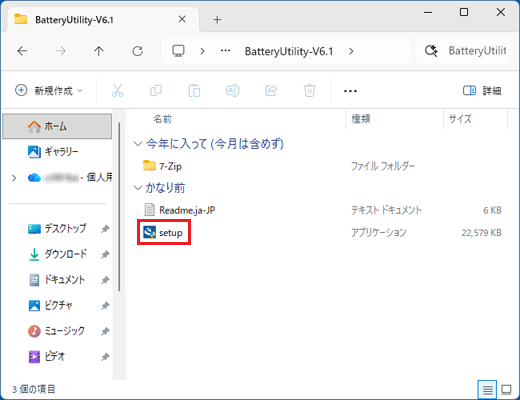Image resolution: width=520 pixels, height=400 pixels.
Task: Click the Delete trash icon
Action: 309,91
